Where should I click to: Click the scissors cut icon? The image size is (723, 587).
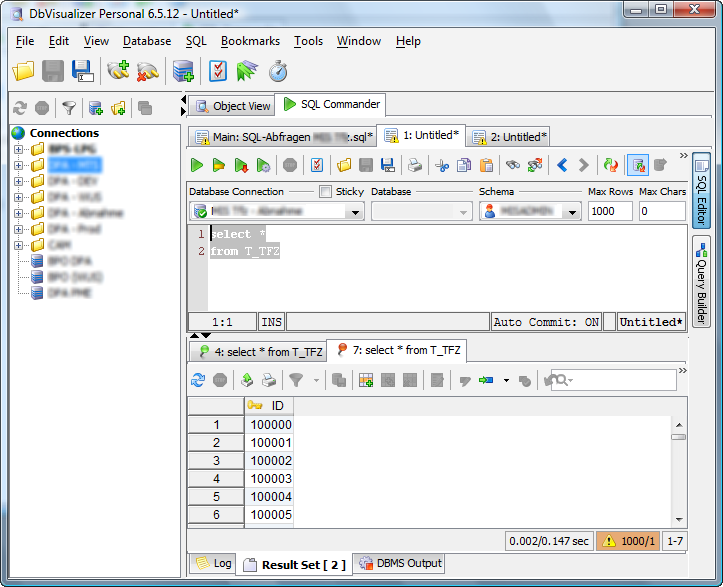442,165
